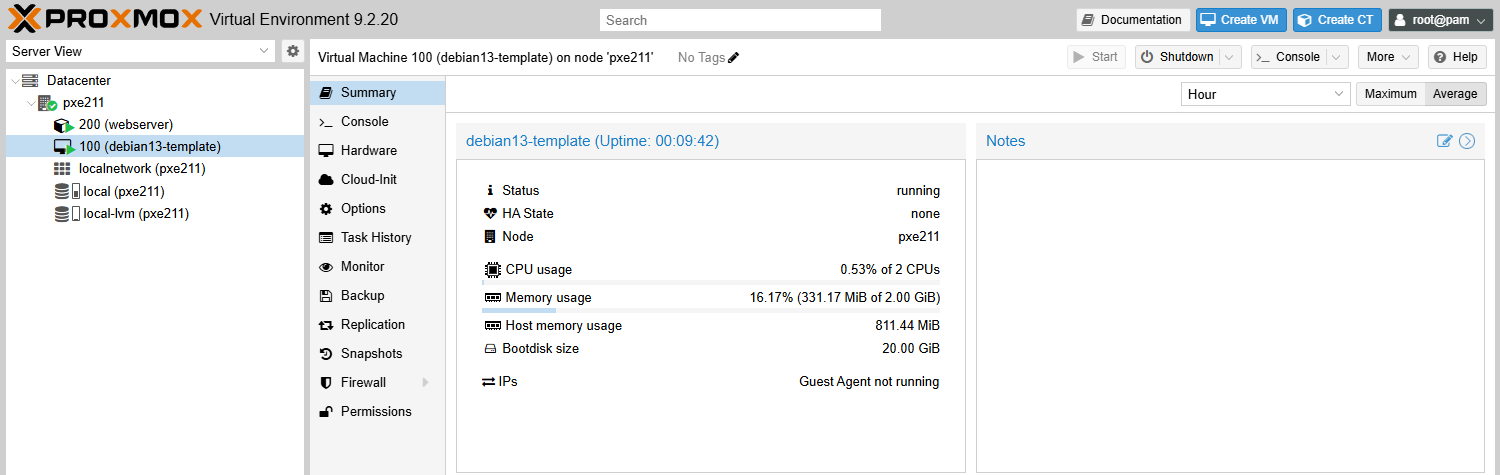Click the Options gear icon
This screenshot has height=475, width=1500.
click(x=325, y=208)
